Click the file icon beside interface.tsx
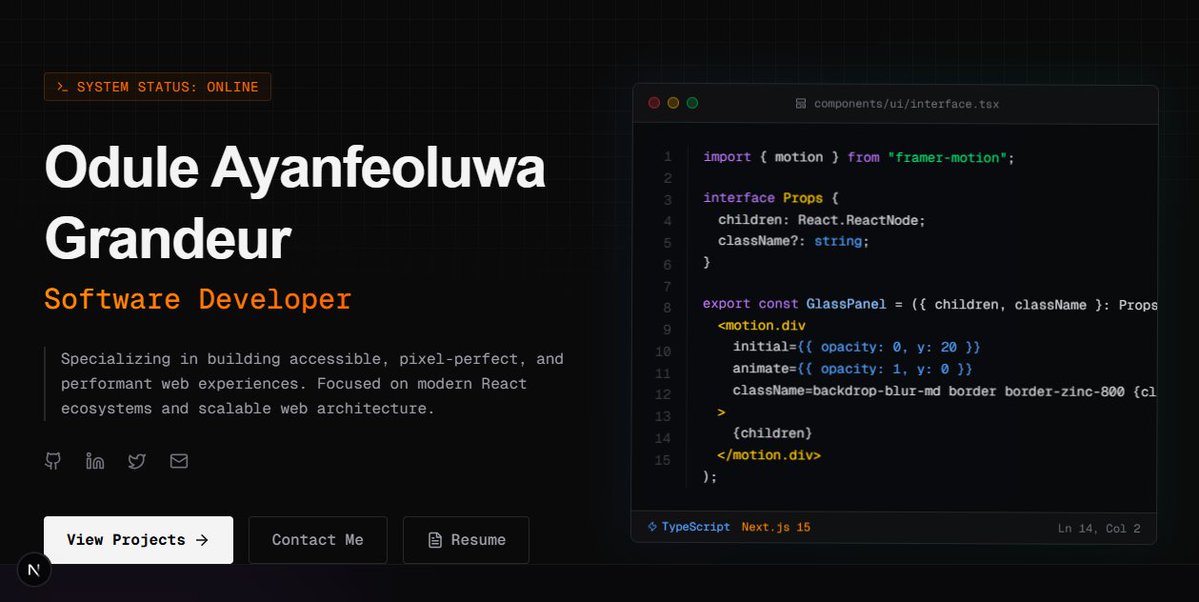Screen dimensions: 1199x602 pyautogui.click(x=801, y=103)
